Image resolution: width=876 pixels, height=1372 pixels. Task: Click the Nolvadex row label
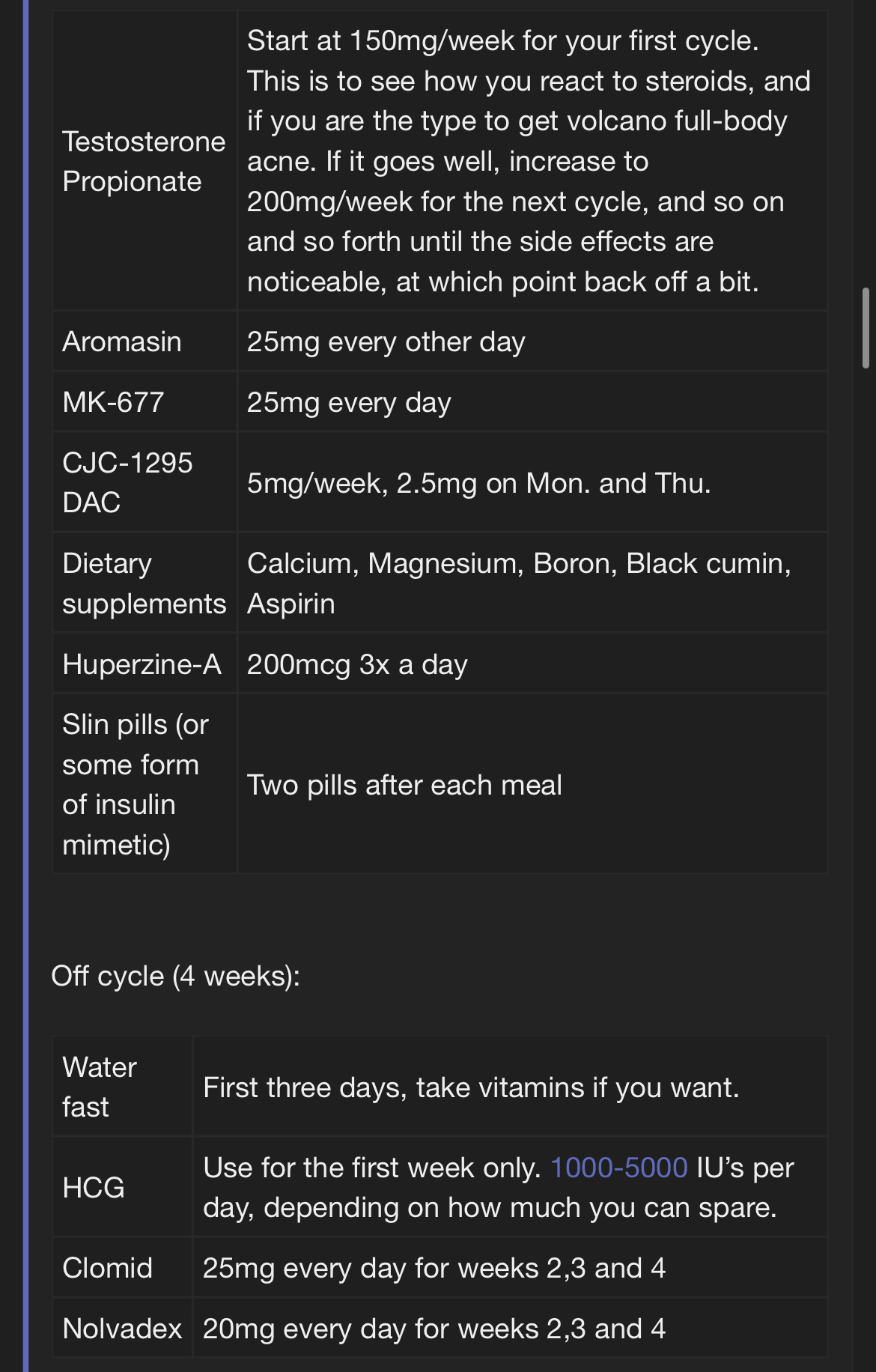pos(123,1329)
